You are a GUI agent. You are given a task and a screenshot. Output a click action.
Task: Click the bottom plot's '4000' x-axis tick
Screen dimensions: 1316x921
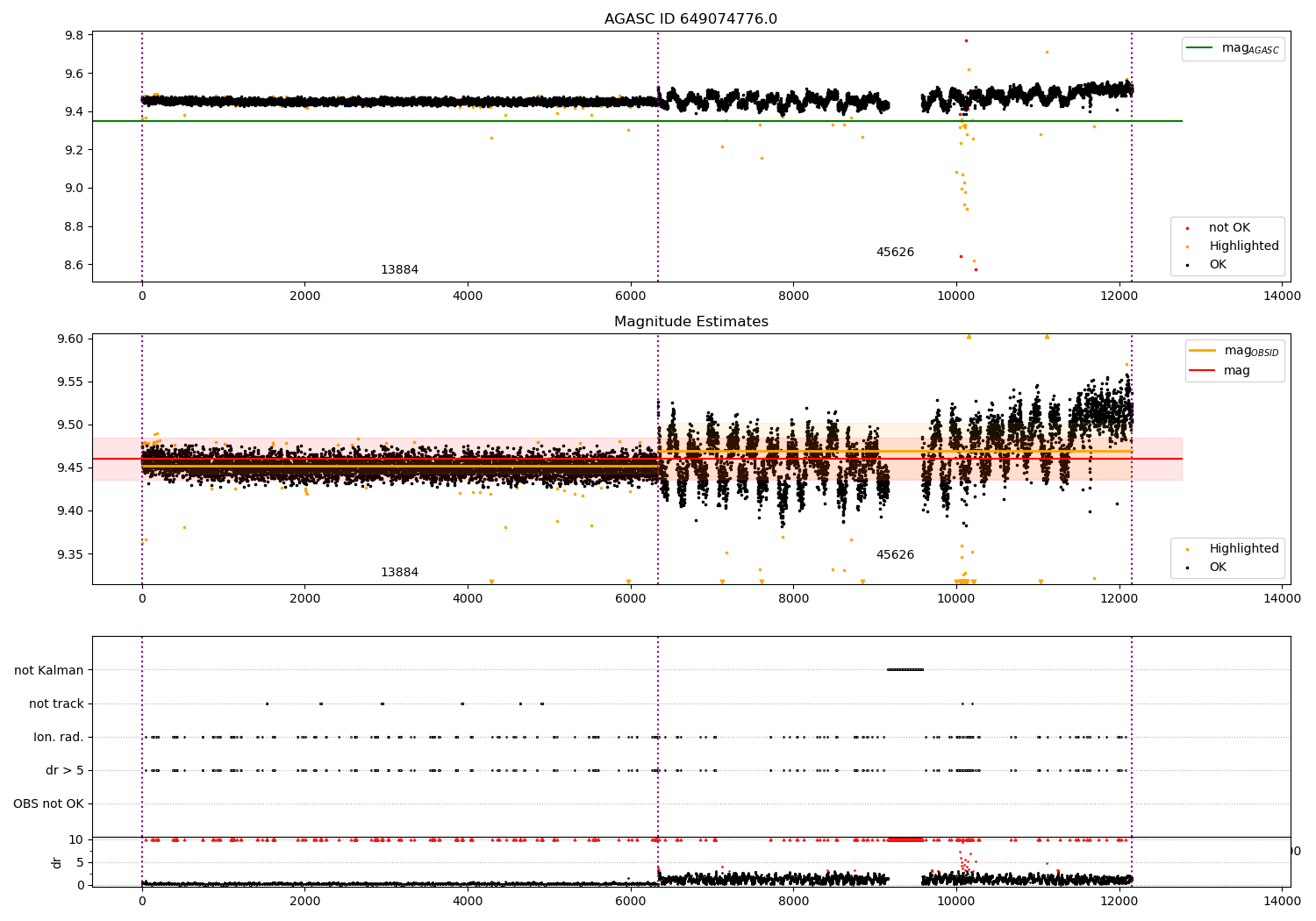click(x=468, y=901)
